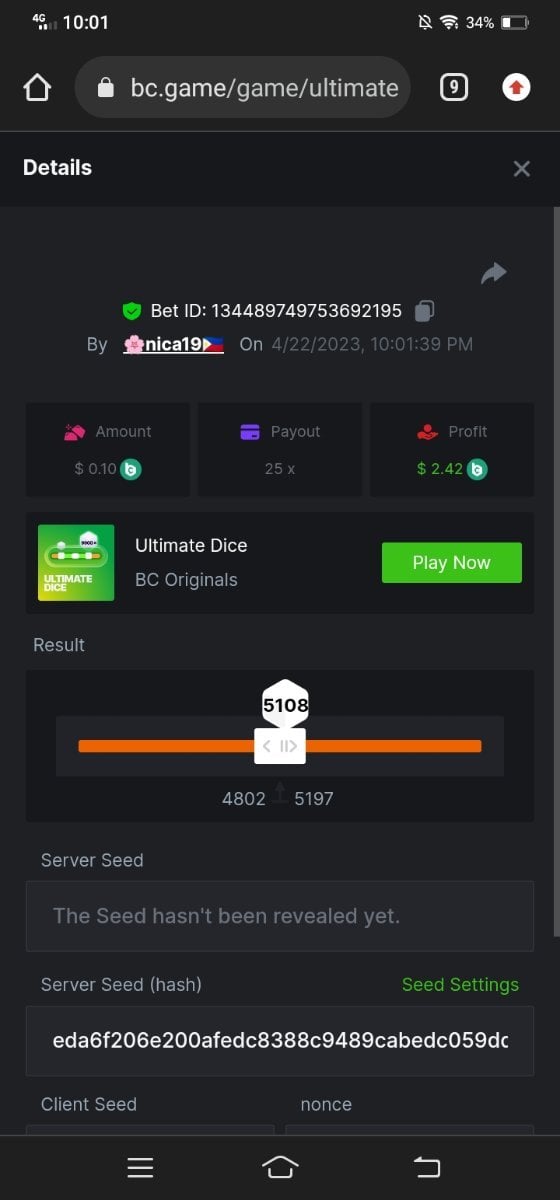Screen dimensions: 560x1200
Task: Open nica19 user profile
Action: [x=173, y=344]
